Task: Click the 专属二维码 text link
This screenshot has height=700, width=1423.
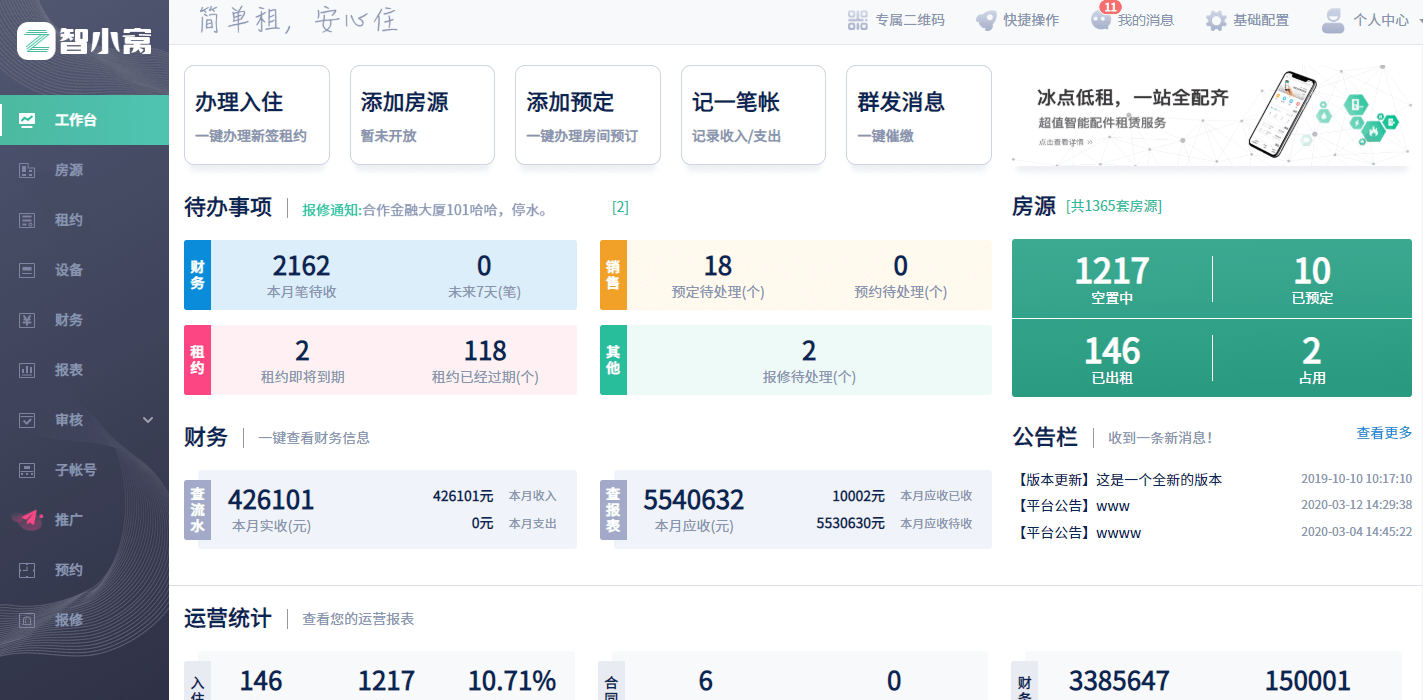Action: (910, 20)
